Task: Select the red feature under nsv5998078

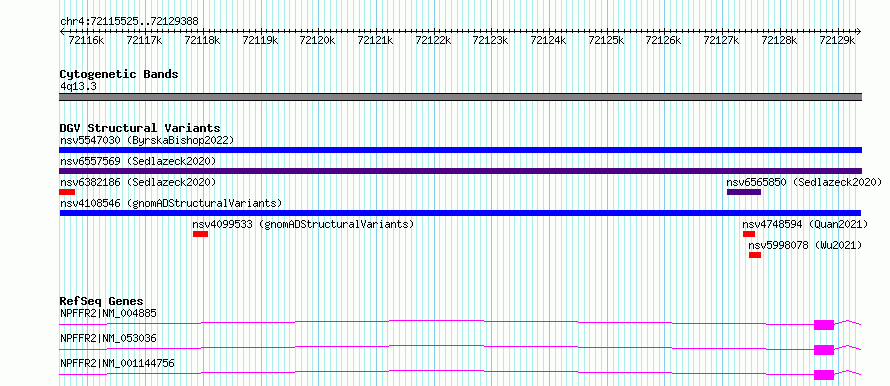Action: click(x=754, y=255)
